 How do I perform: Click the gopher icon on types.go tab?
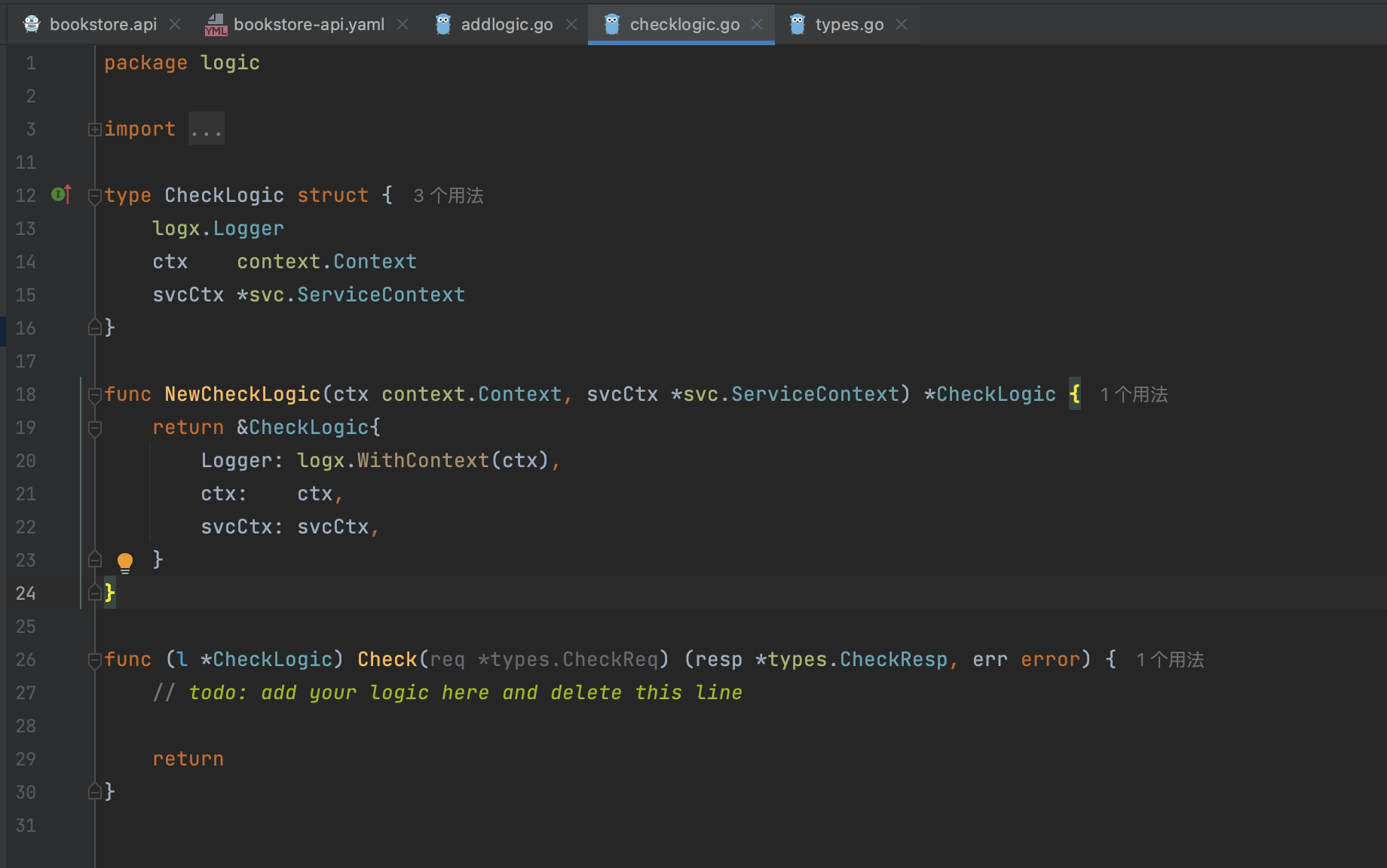798,24
